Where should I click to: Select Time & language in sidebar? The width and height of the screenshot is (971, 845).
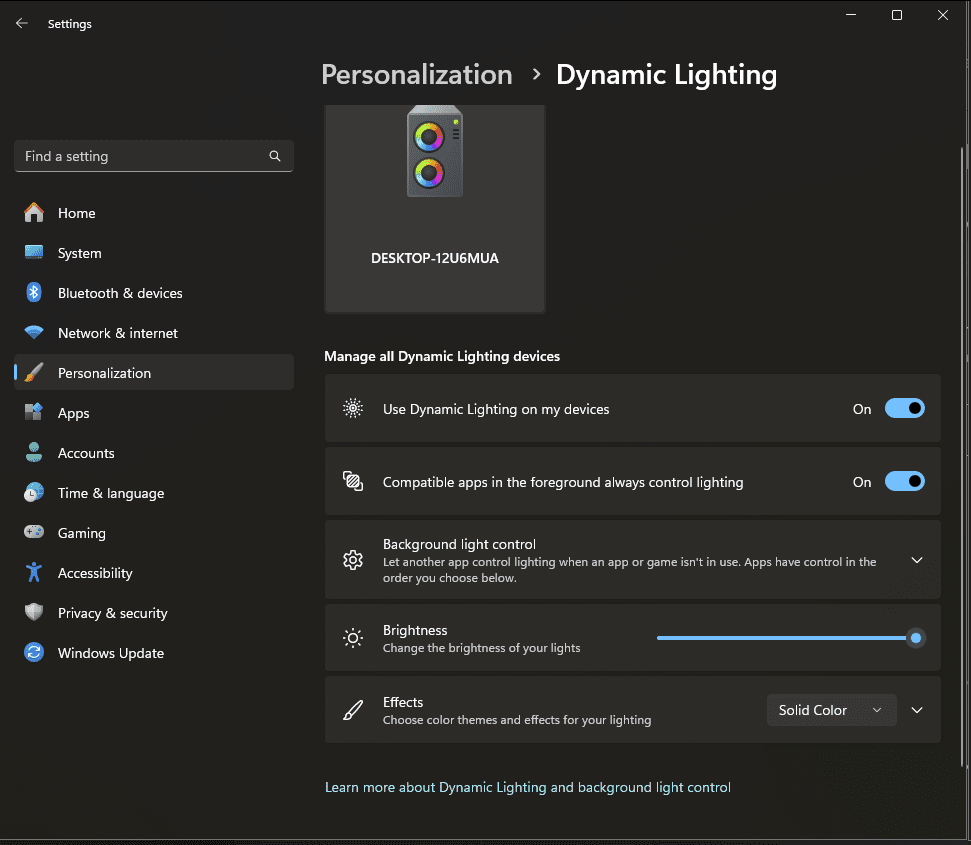tap(110, 493)
